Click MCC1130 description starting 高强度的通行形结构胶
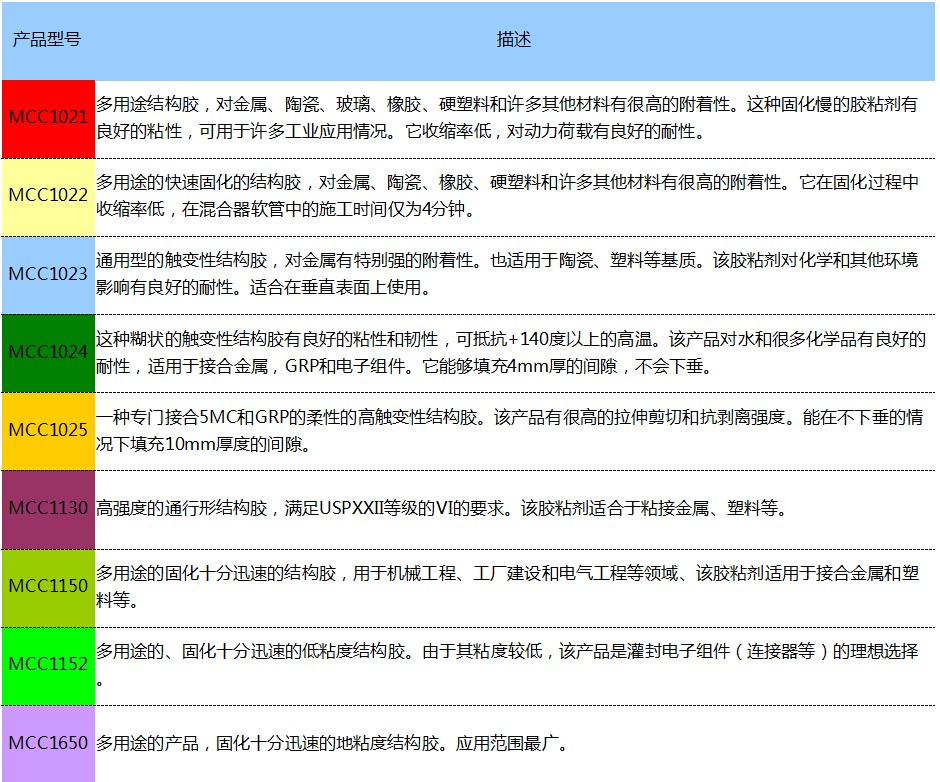This screenshot has height=782, width=940. (x=441, y=509)
